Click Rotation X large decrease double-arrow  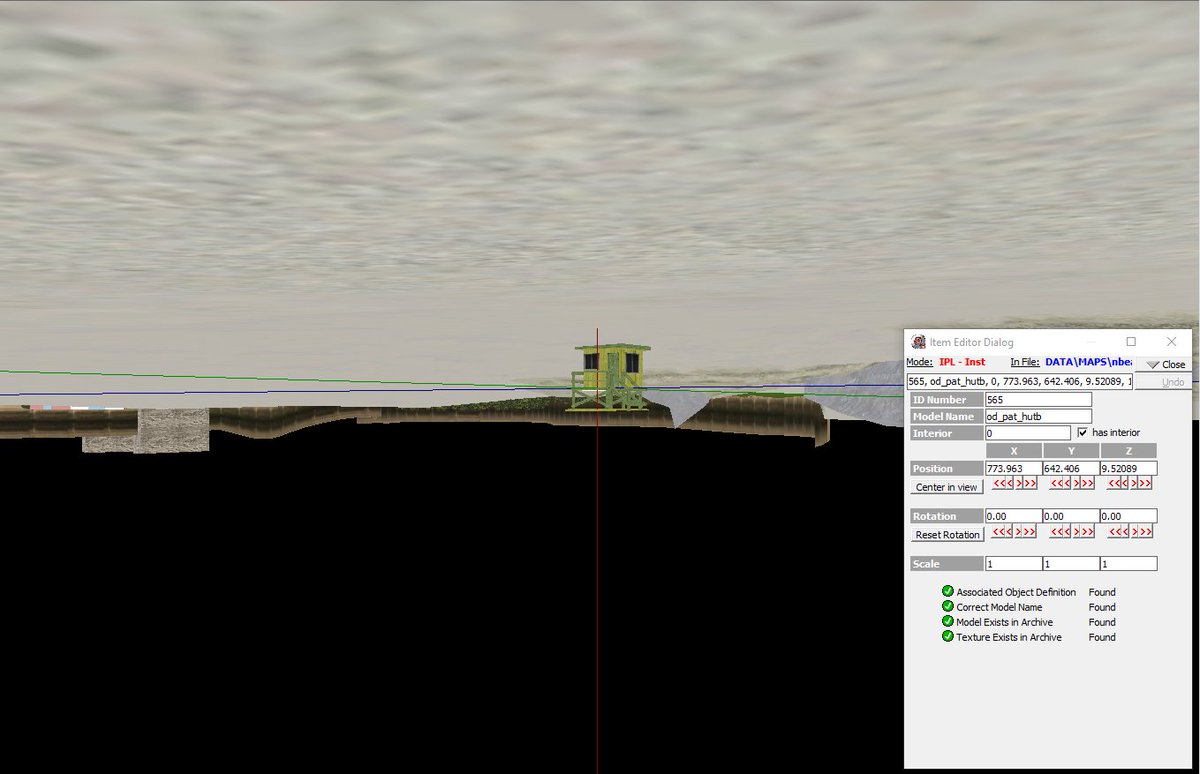tap(998, 531)
